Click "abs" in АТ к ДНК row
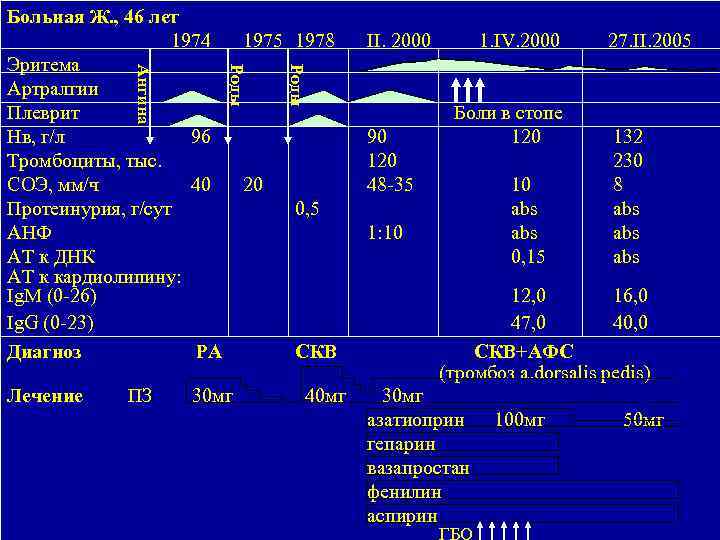The height and width of the screenshot is (540, 720). click(626, 257)
